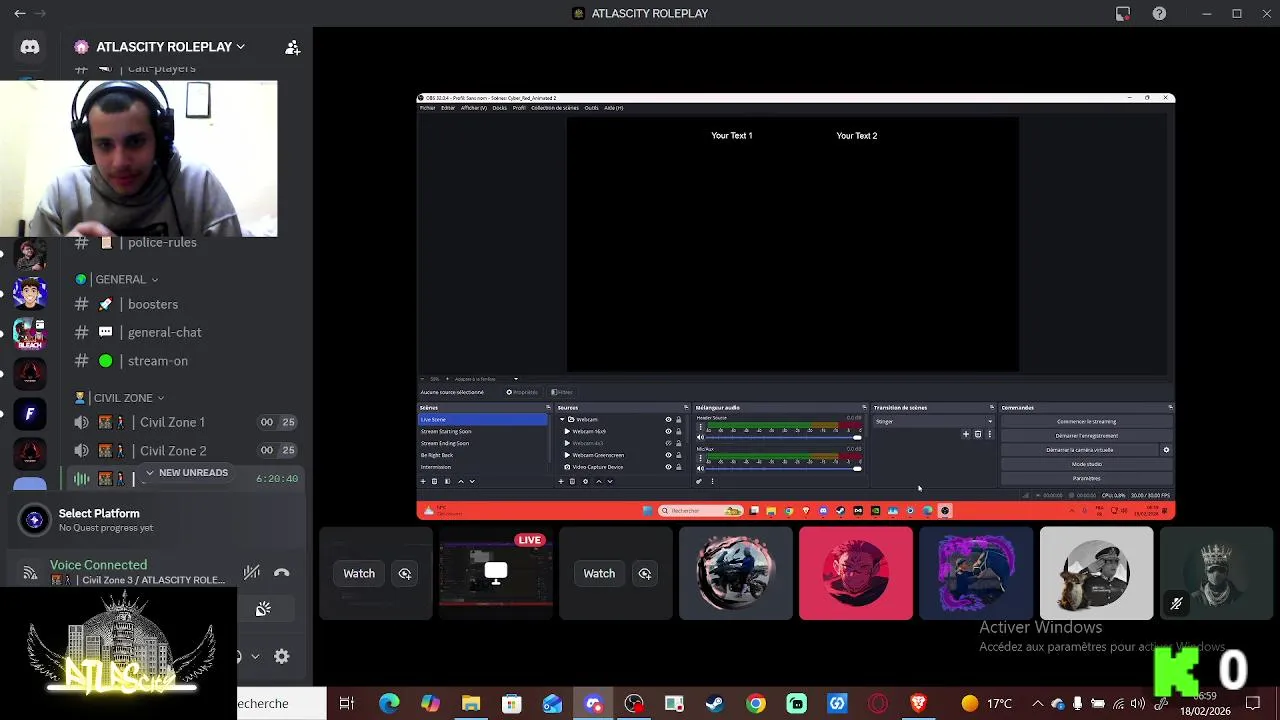The image size is (1280, 720).
Task: Pop out the second stream tile
Action: click(645, 573)
